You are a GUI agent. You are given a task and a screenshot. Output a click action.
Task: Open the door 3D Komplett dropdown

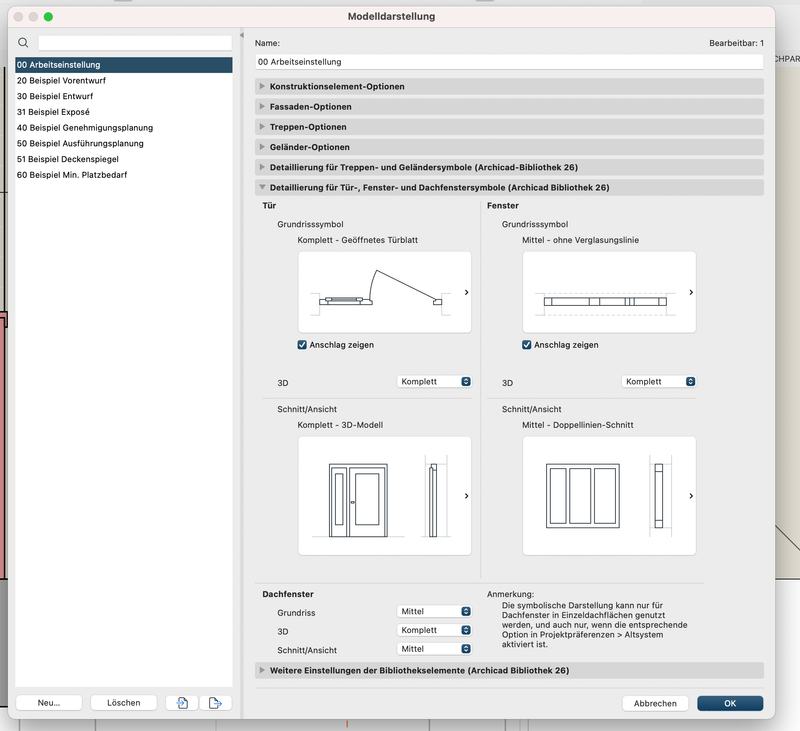[x=435, y=382]
